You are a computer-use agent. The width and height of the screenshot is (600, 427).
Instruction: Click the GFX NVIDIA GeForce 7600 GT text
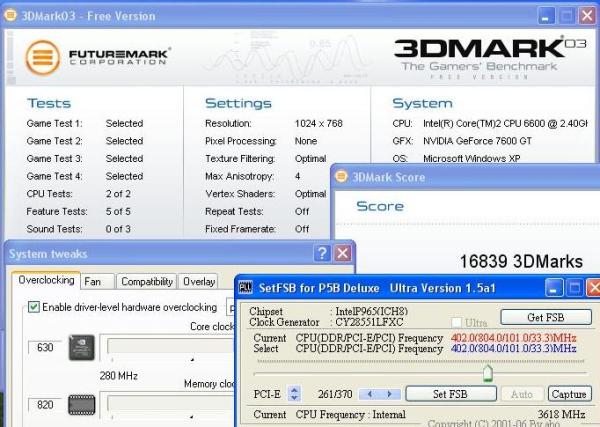tap(462, 141)
